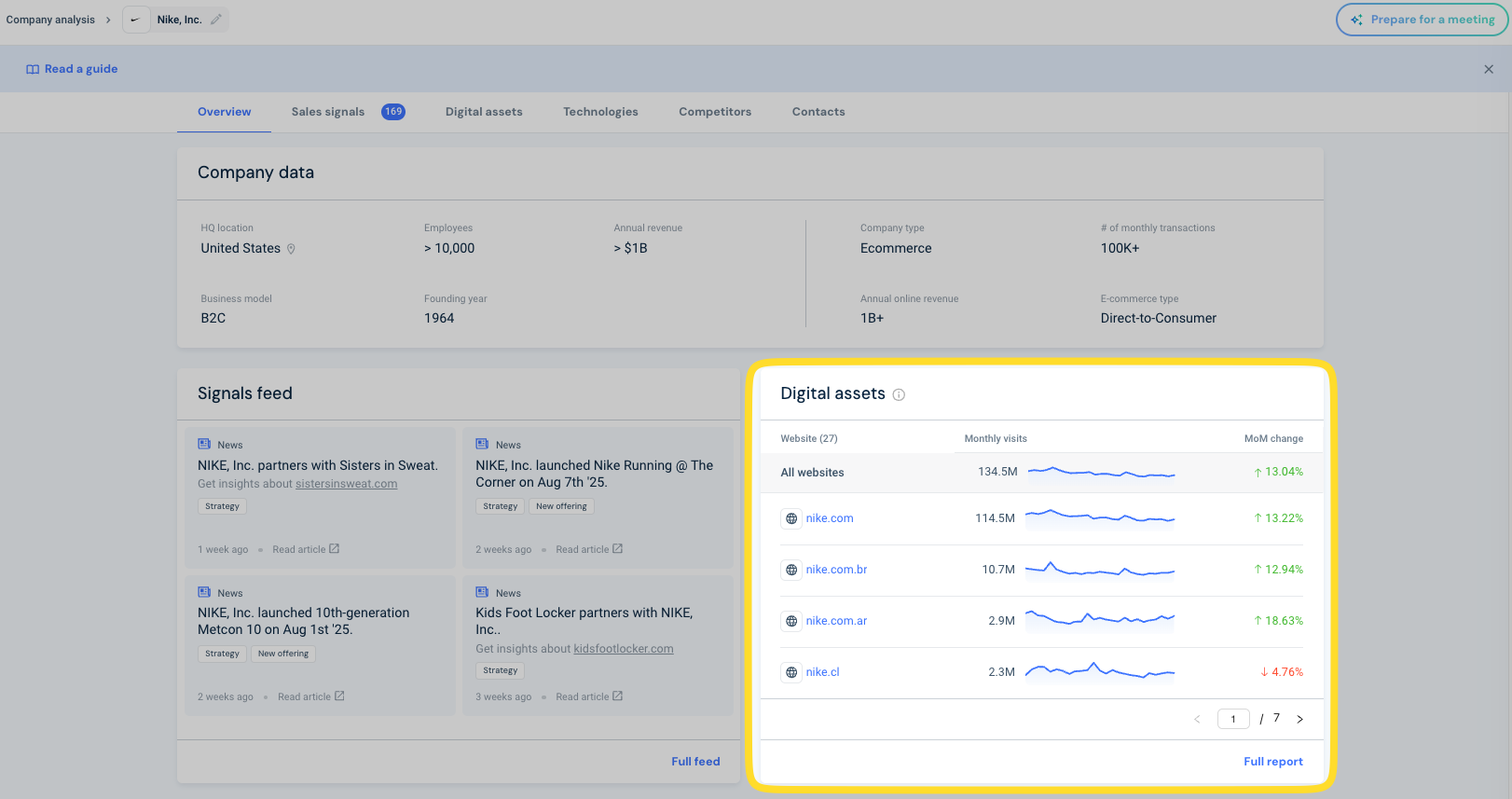
Task: Click New offering tag on Metcon 10 card
Action: (283, 654)
